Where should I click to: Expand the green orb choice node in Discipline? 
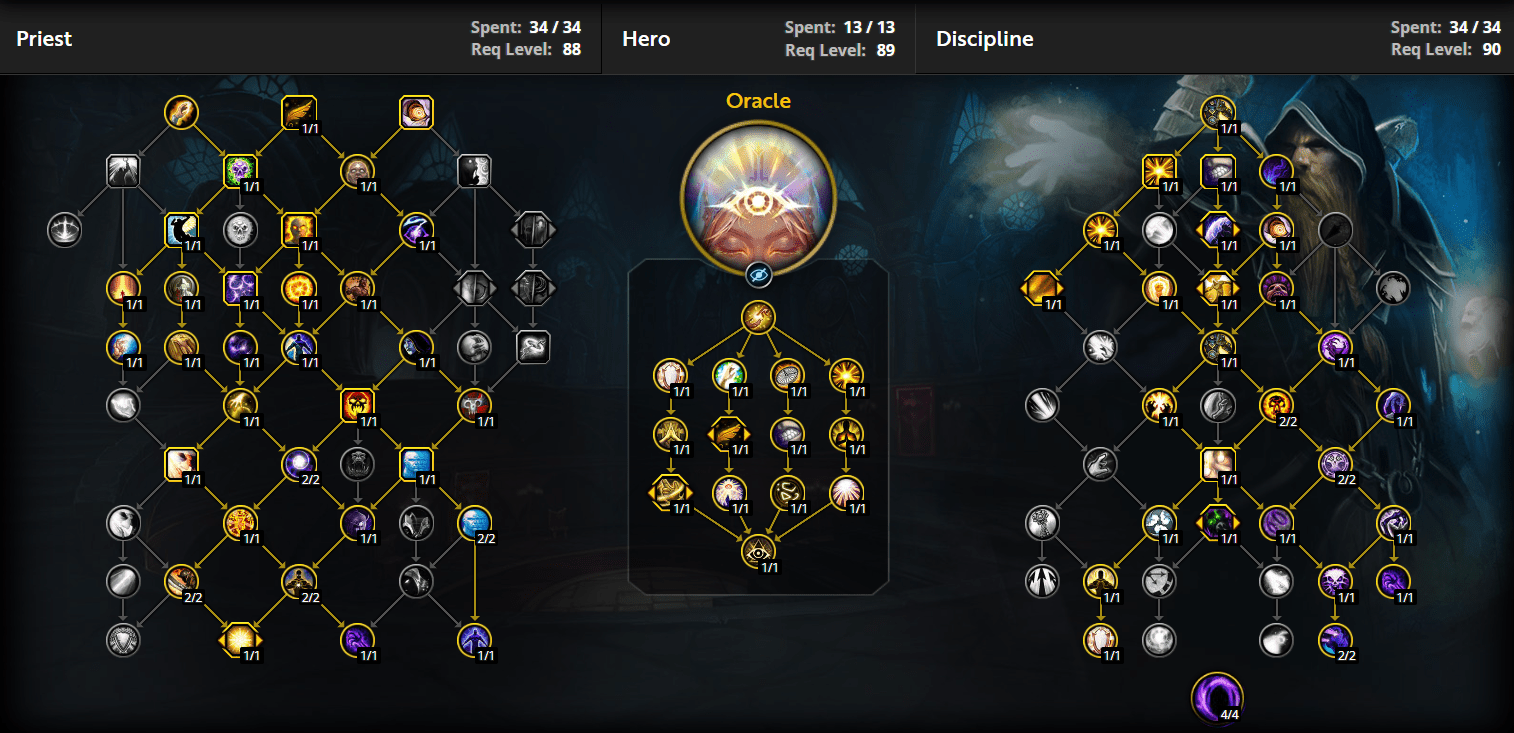1218,522
